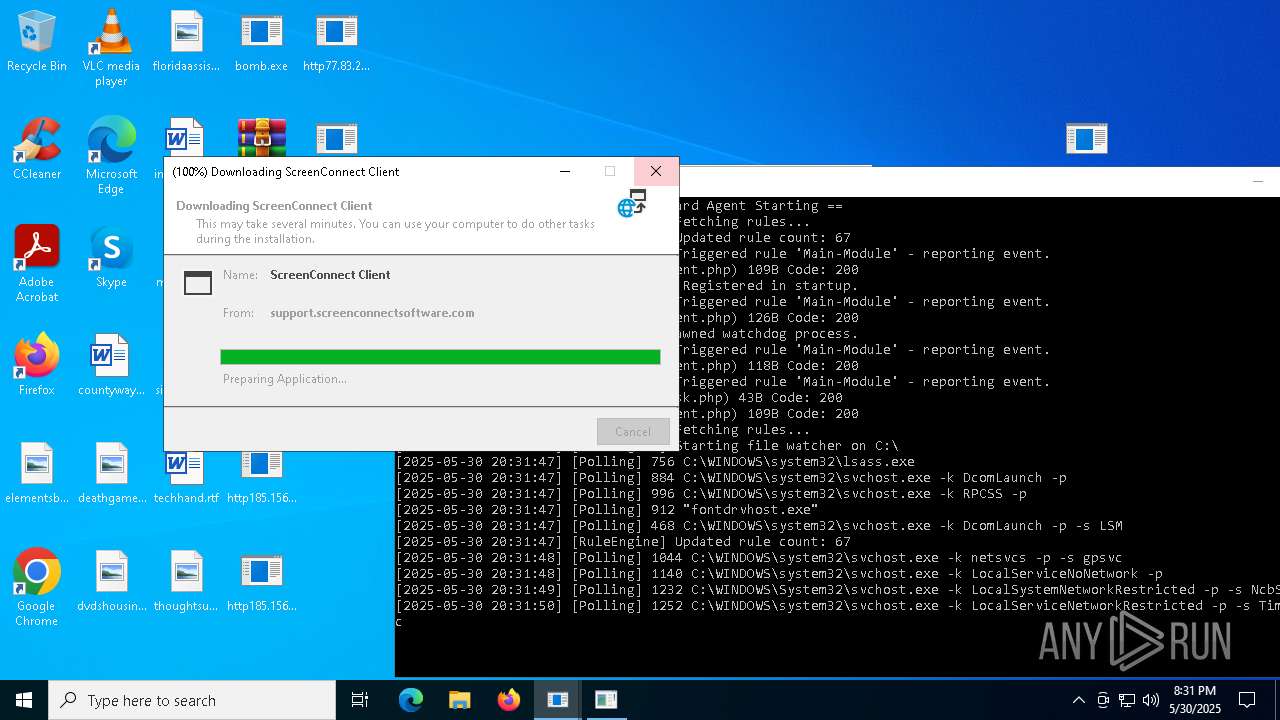1280x720 pixels.
Task: Select the dvdshousin... image file icon
Action: (x=111, y=582)
